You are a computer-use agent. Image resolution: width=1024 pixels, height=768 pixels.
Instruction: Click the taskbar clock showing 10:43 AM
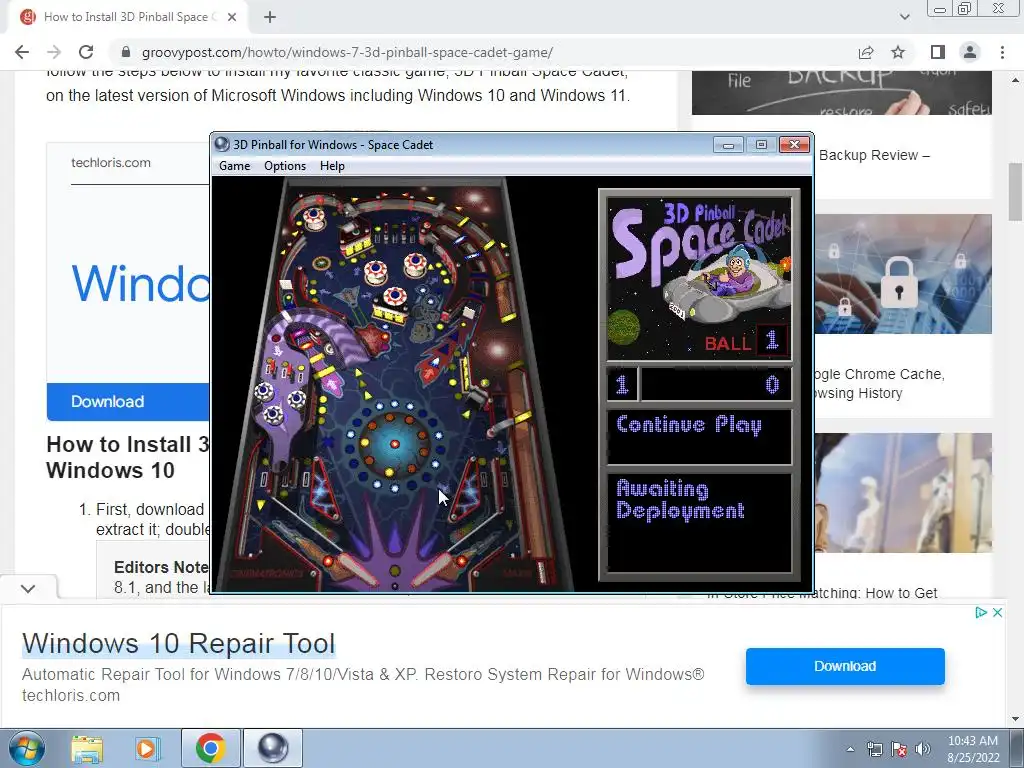pos(973,749)
